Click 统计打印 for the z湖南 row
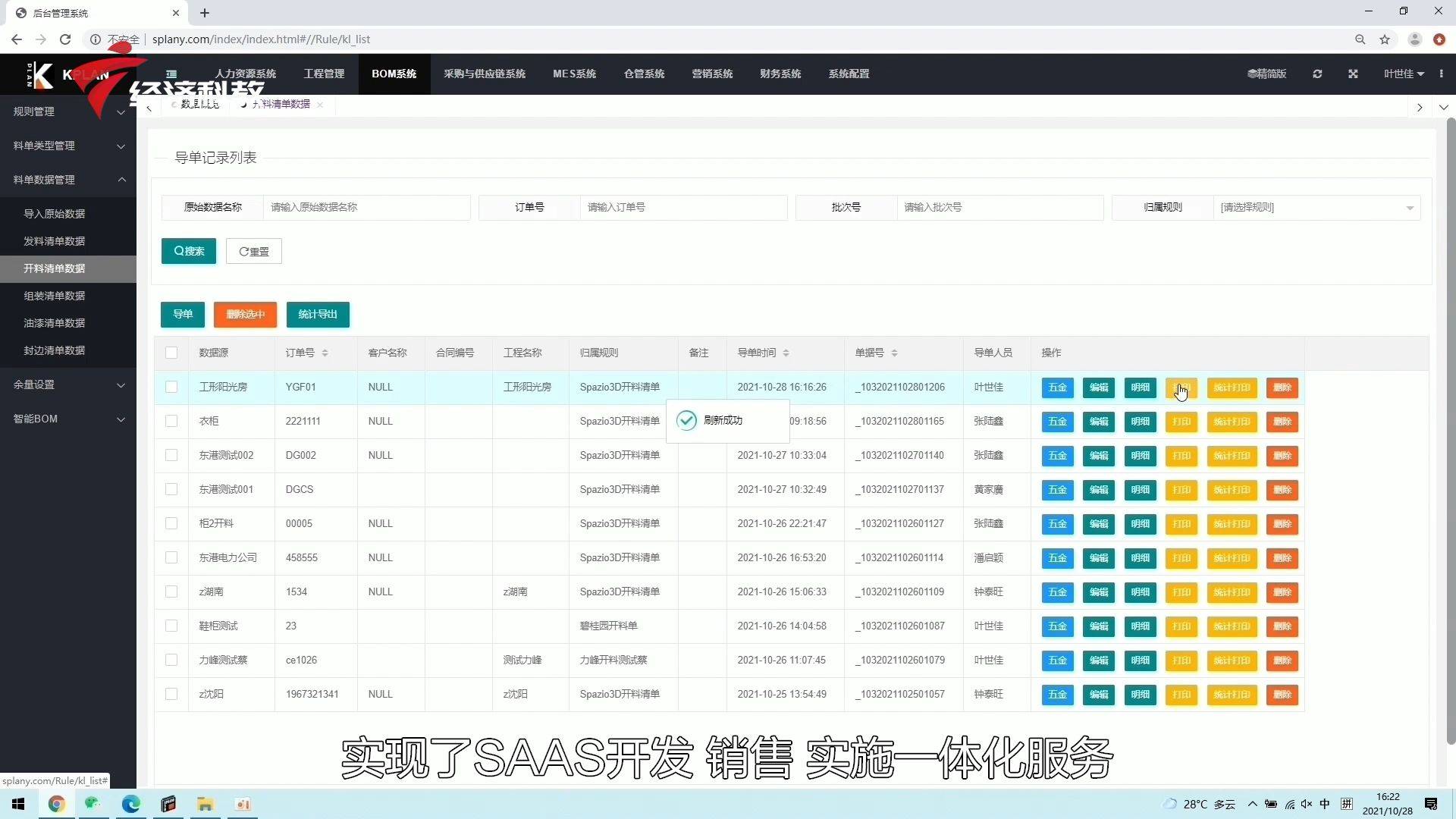The width and height of the screenshot is (1456, 819). tap(1232, 592)
